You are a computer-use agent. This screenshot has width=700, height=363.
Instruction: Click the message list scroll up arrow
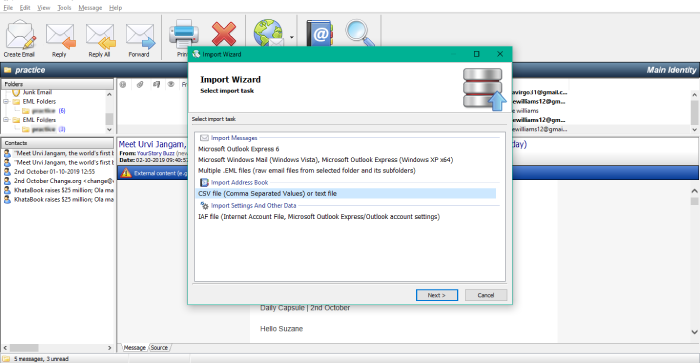(695, 95)
